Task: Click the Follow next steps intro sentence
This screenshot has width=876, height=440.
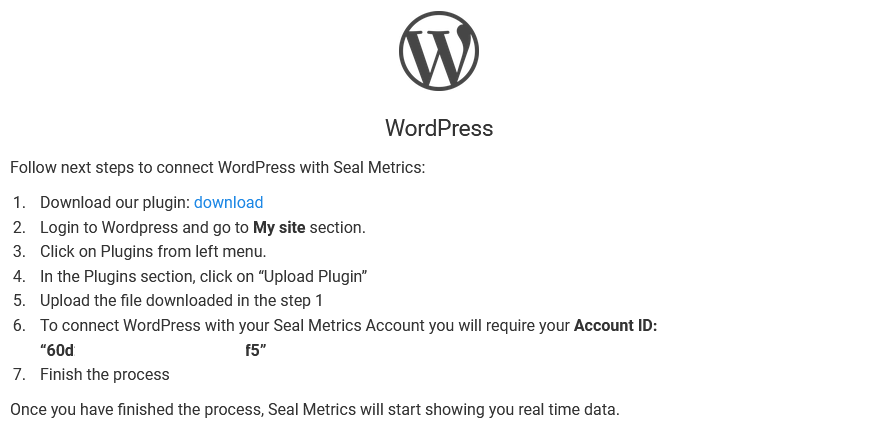Action: (x=218, y=168)
